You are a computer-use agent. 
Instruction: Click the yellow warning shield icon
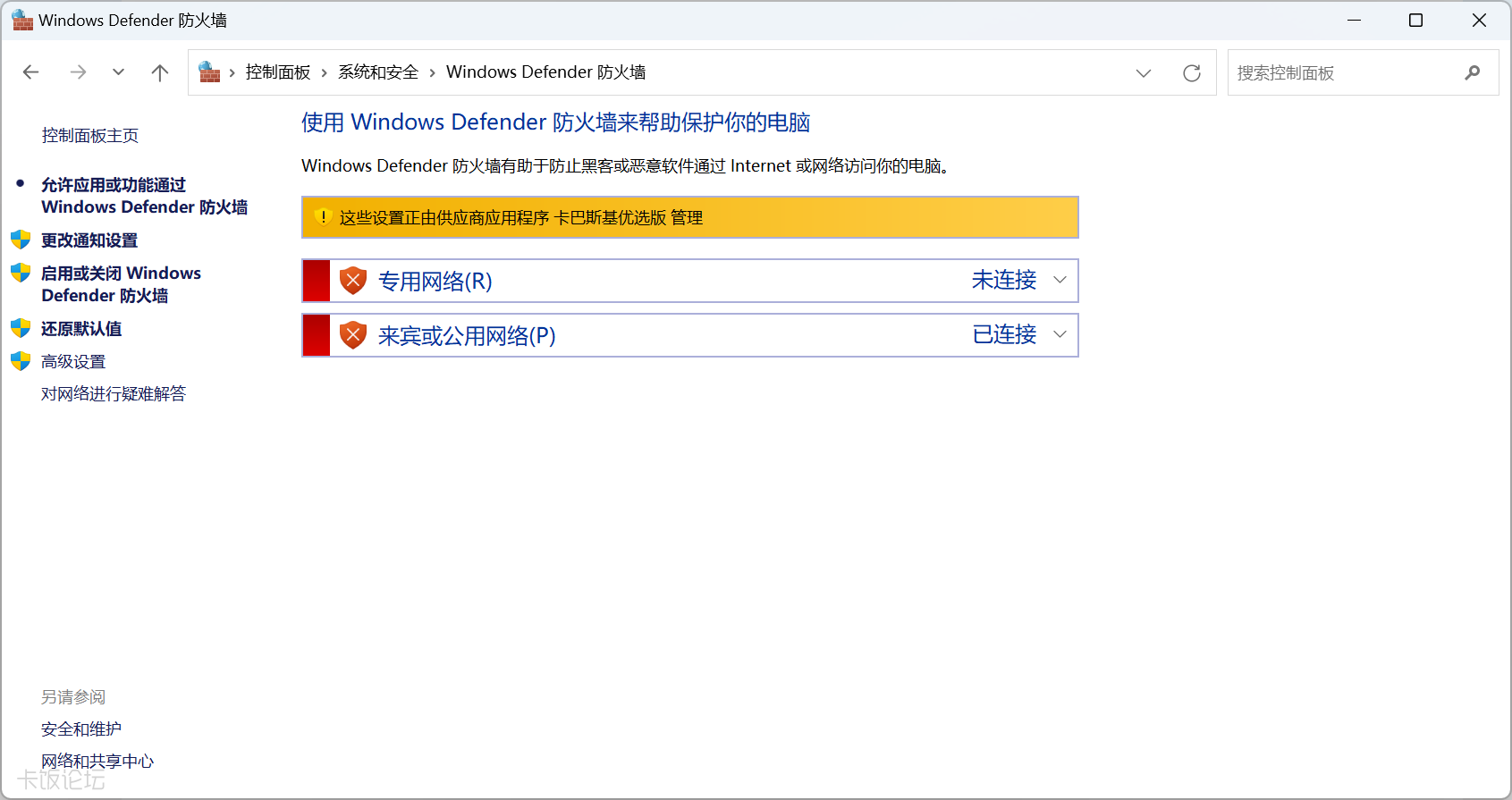click(x=323, y=217)
